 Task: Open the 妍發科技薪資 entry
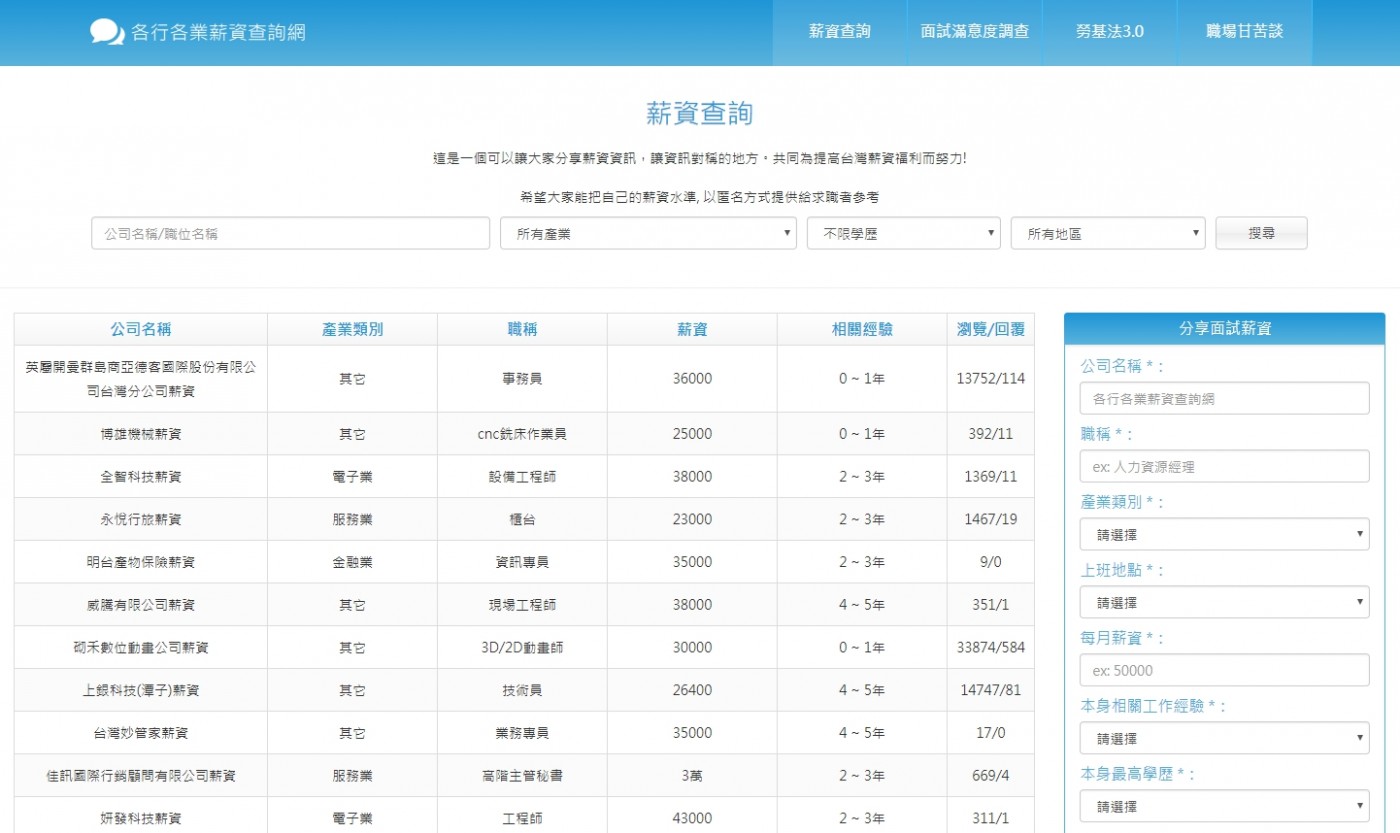coord(141,818)
